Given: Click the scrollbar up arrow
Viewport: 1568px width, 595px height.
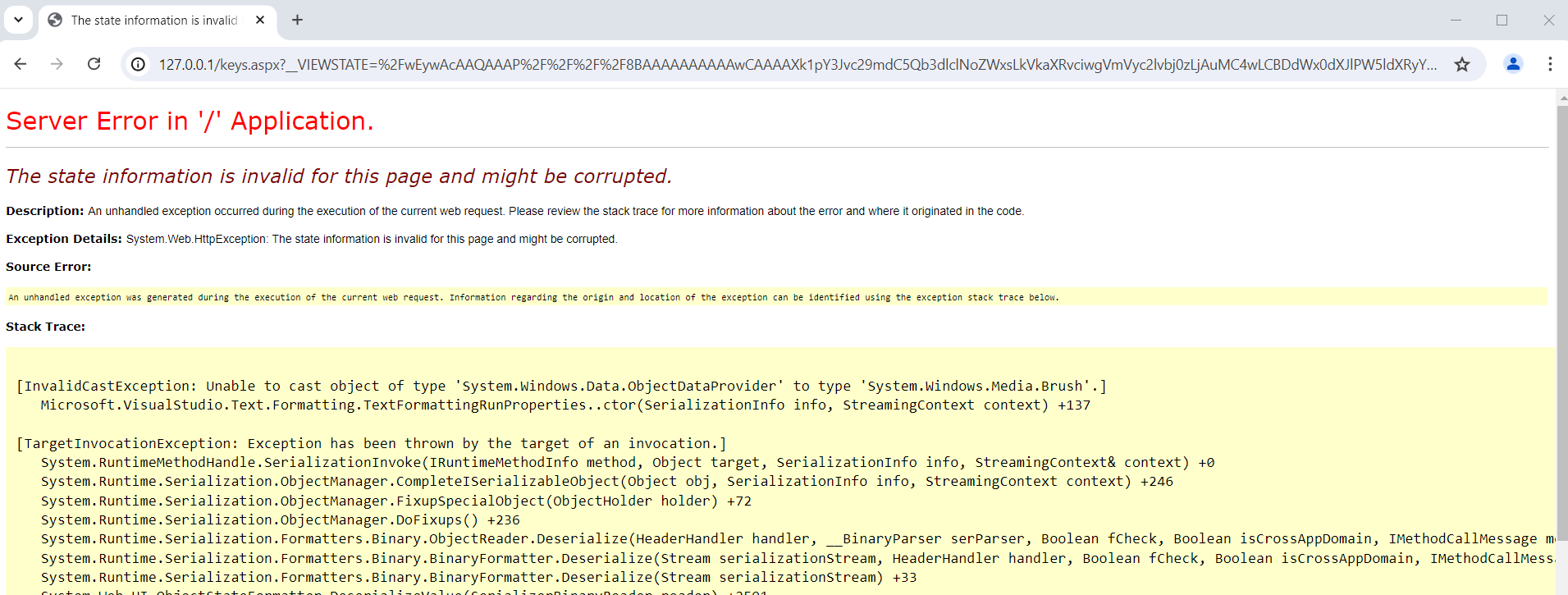Looking at the screenshot, I should coord(1562,97).
